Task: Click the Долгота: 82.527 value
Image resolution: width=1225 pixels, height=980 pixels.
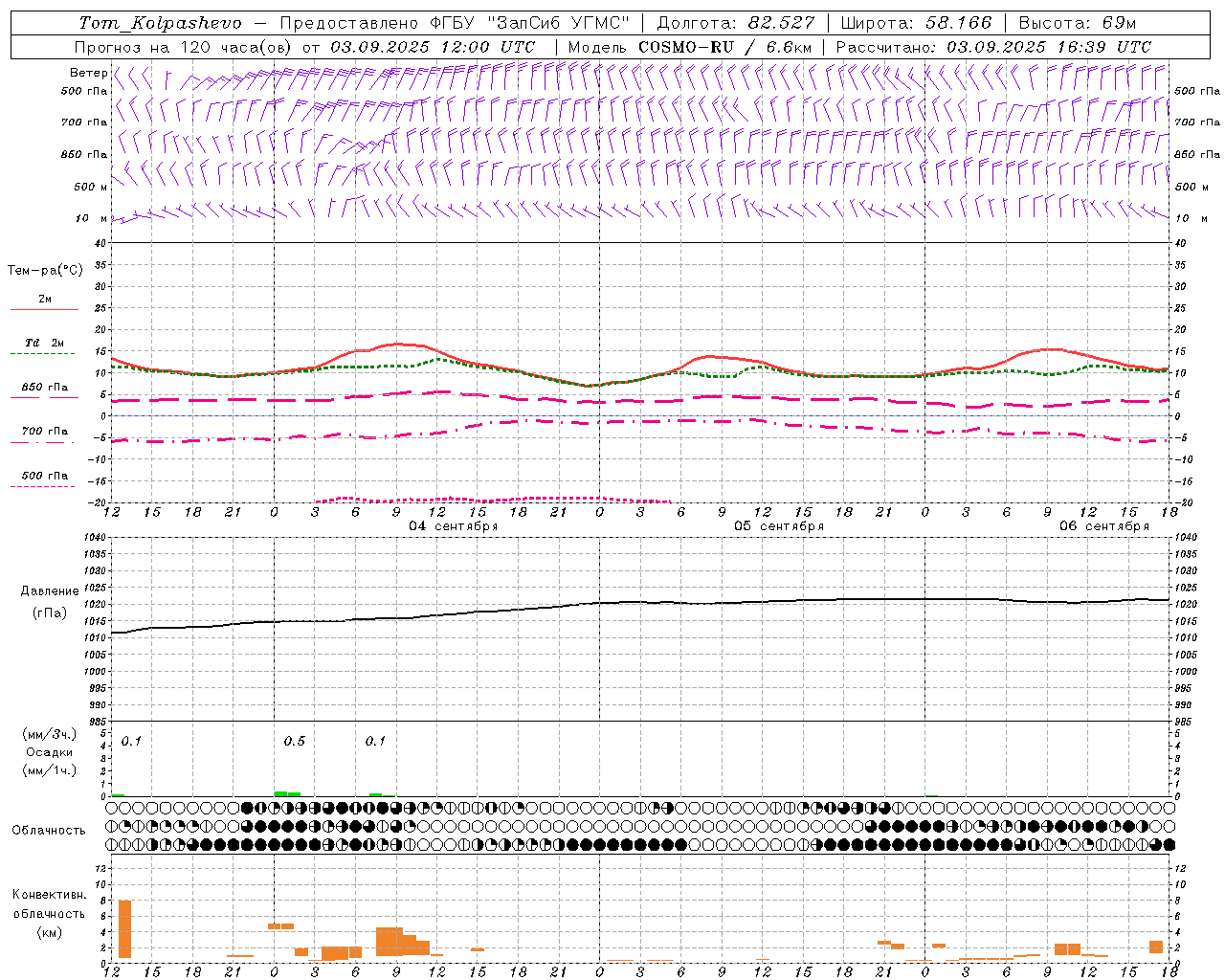Action: (736, 23)
